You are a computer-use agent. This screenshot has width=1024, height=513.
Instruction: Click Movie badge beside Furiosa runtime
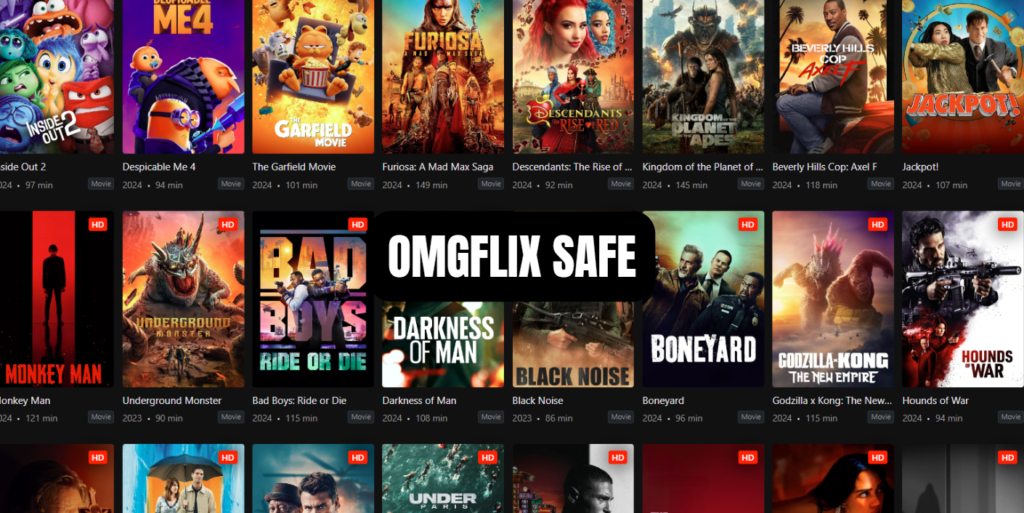pos(490,184)
